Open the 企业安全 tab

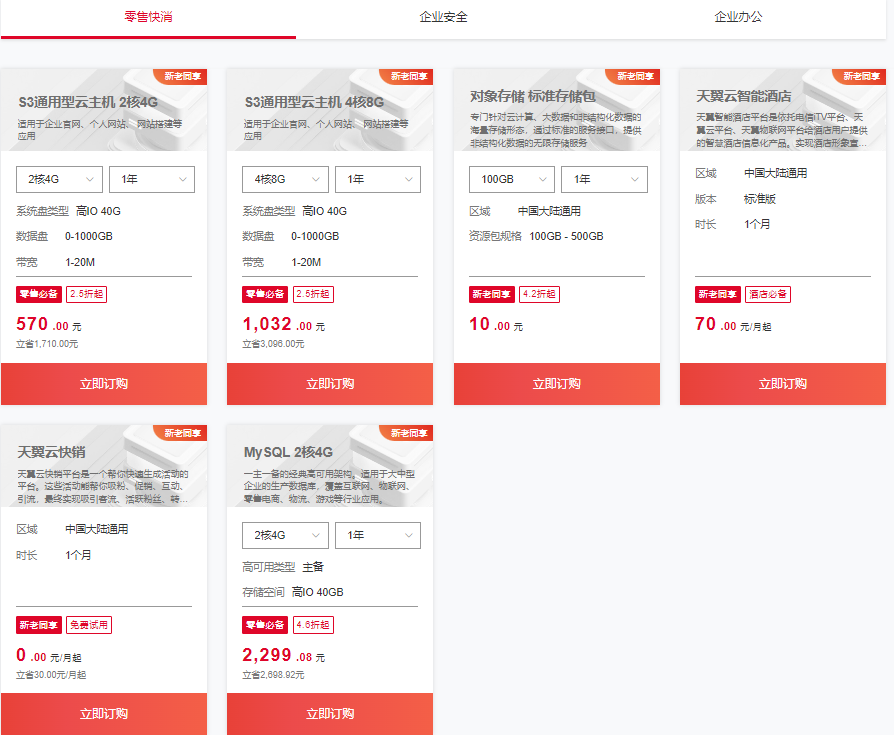click(443, 17)
